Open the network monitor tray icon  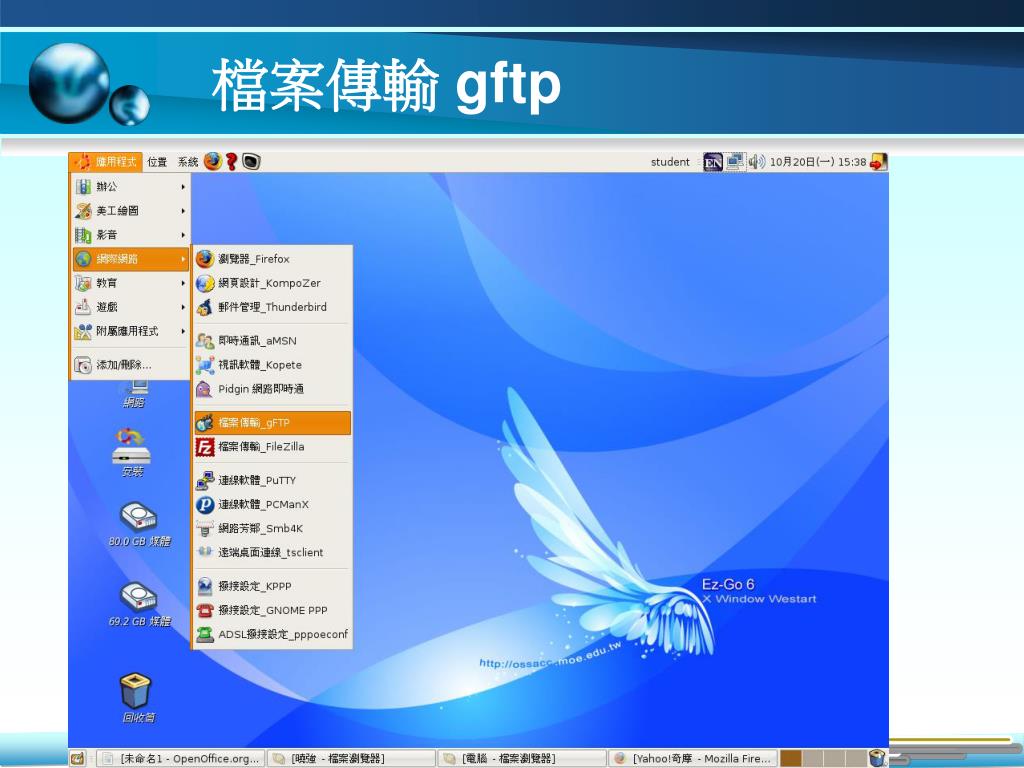[x=735, y=161]
